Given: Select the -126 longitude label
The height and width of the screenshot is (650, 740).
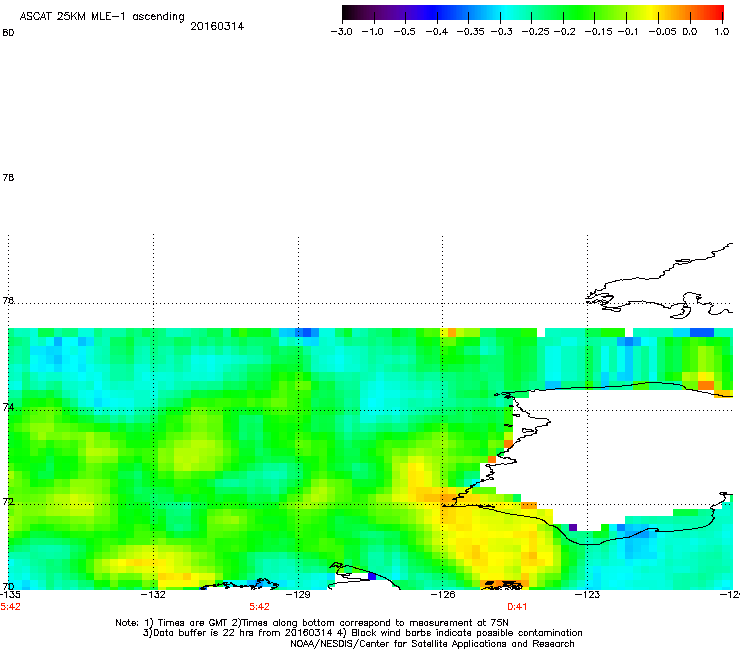Looking at the screenshot, I should coord(443,595).
